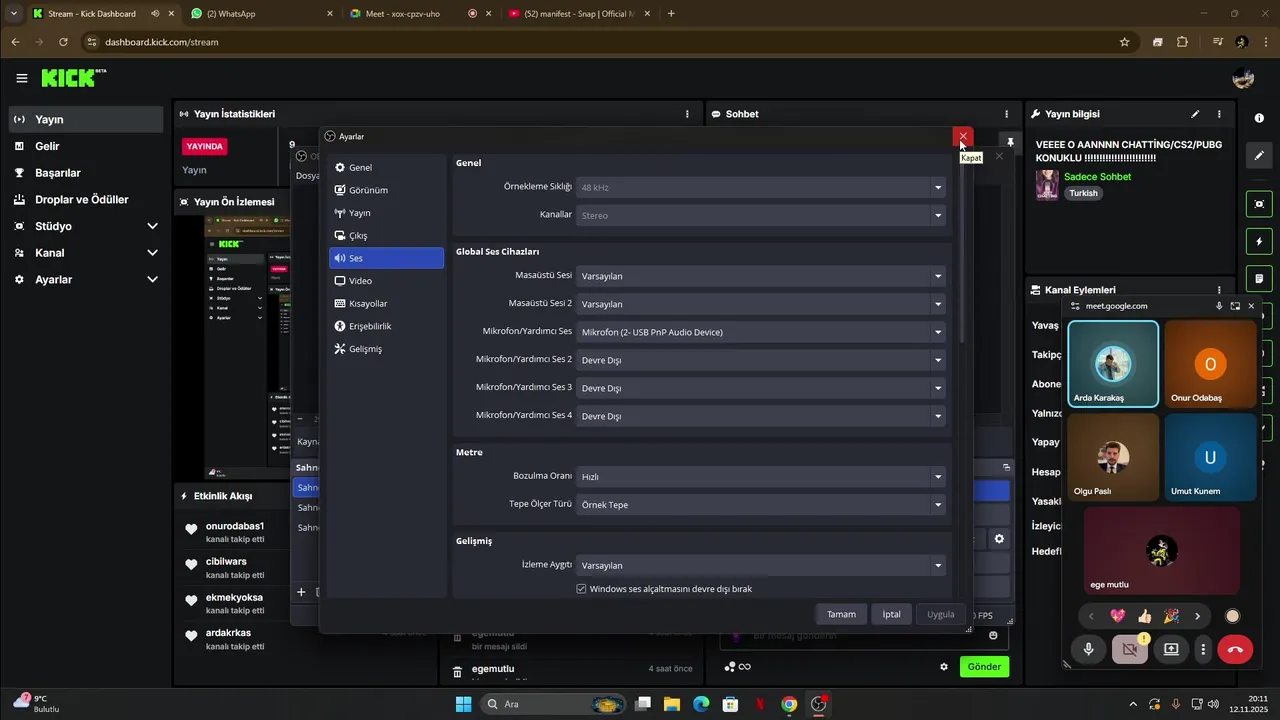1280x720 pixels.
Task: Click Sadece Sohbet category link
Action: pos(1097,177)
